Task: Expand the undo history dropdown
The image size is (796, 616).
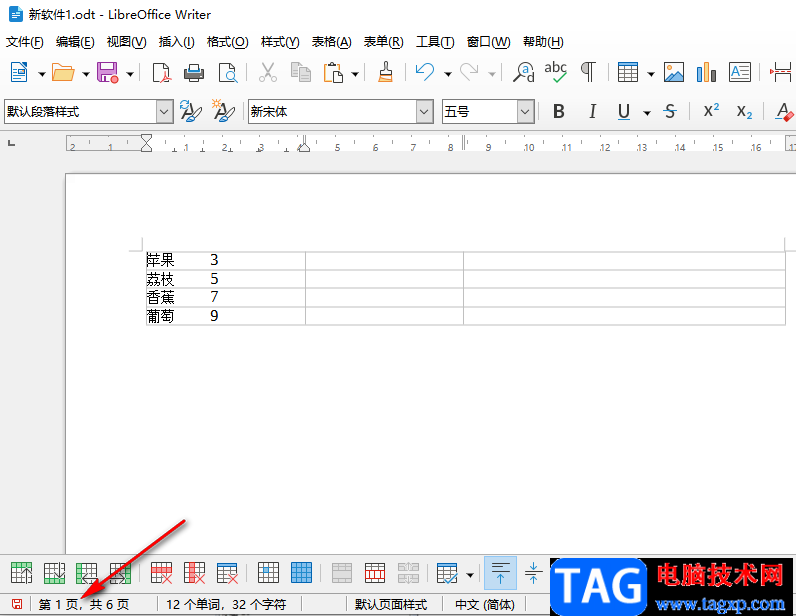Action: [448, 75]
